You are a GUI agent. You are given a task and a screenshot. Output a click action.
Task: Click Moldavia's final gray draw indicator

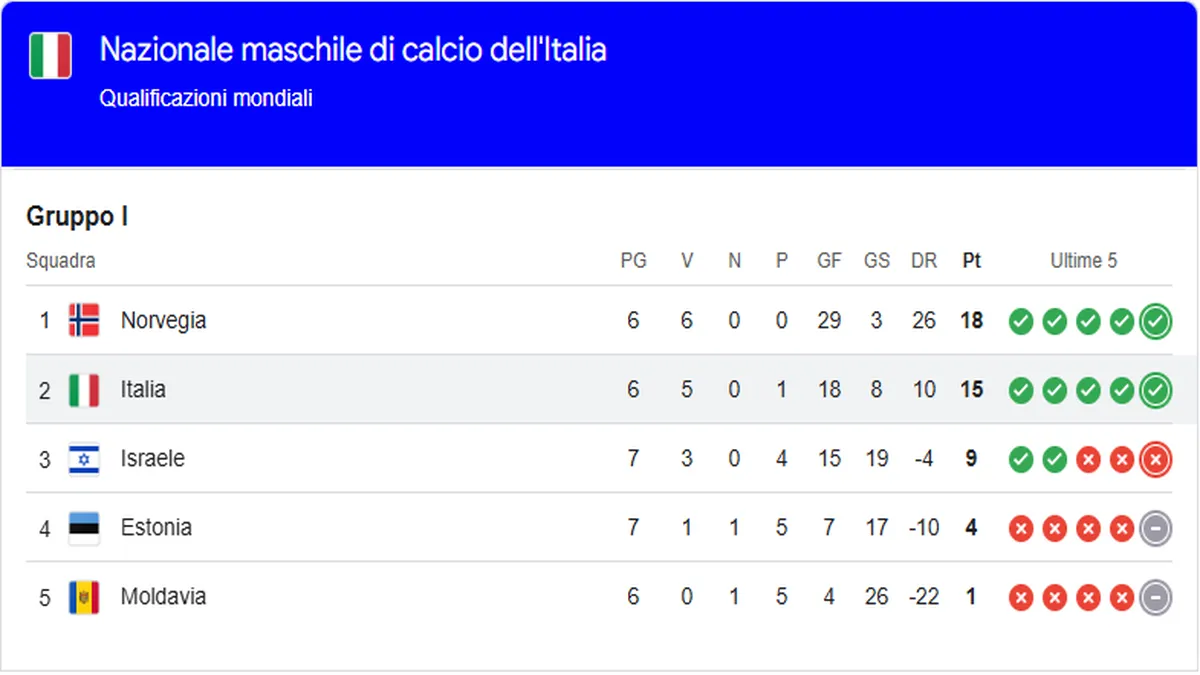click(x=1155, y=597)
